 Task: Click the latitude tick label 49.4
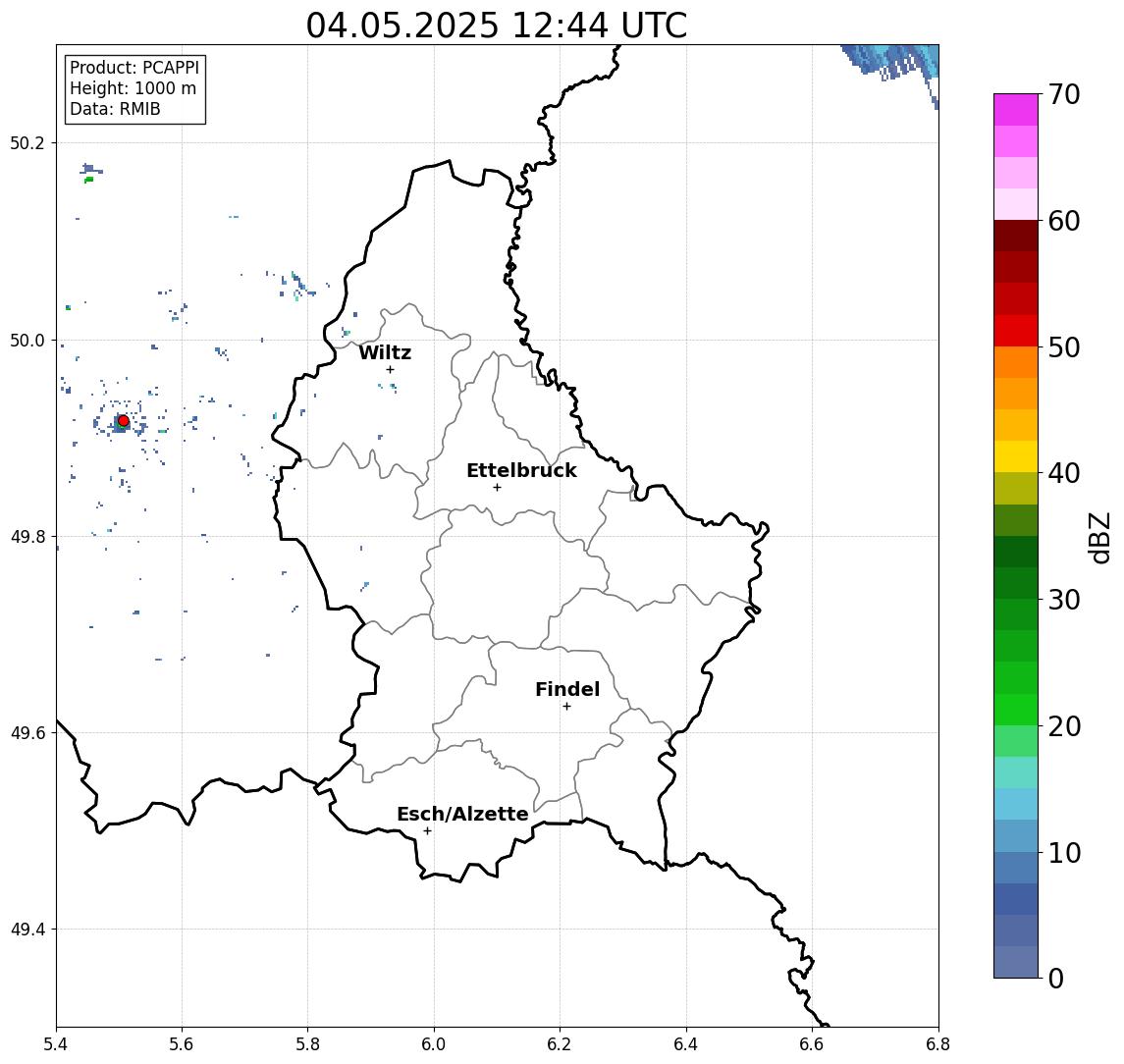[27, 930]
